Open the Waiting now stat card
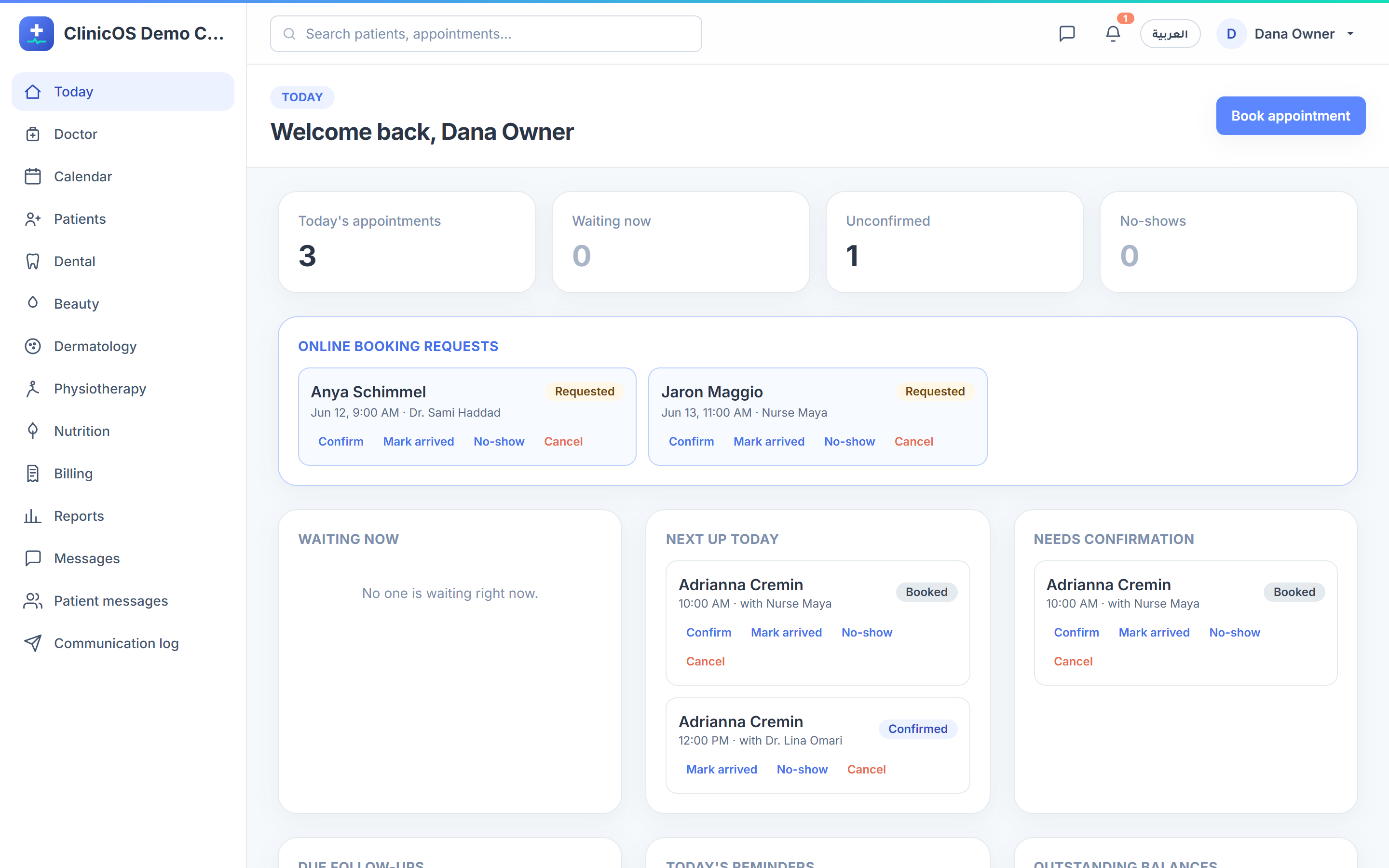The image size is (1389, 868). click(681, 242)
